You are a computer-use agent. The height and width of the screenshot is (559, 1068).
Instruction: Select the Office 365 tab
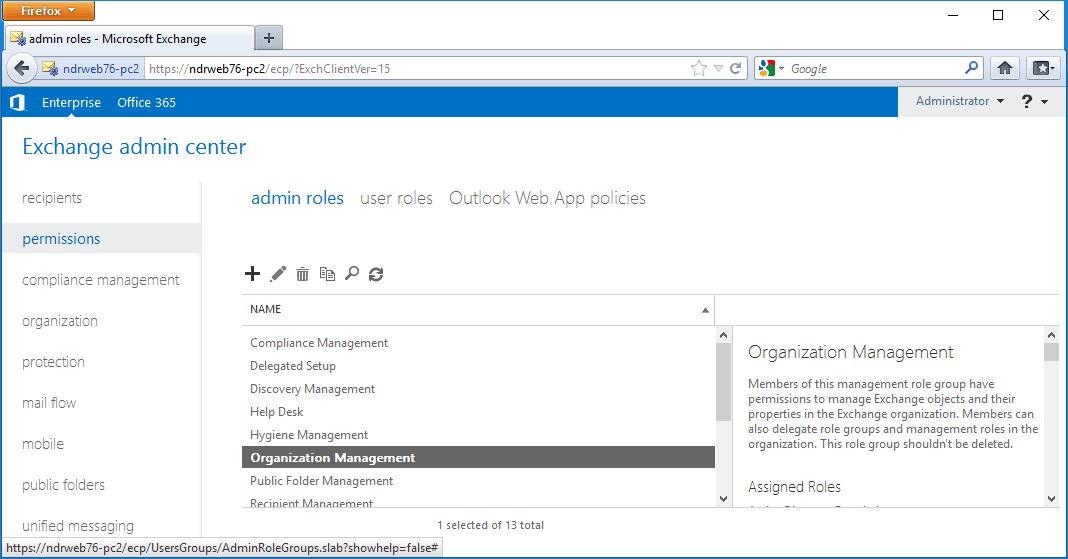click(146, 102)
